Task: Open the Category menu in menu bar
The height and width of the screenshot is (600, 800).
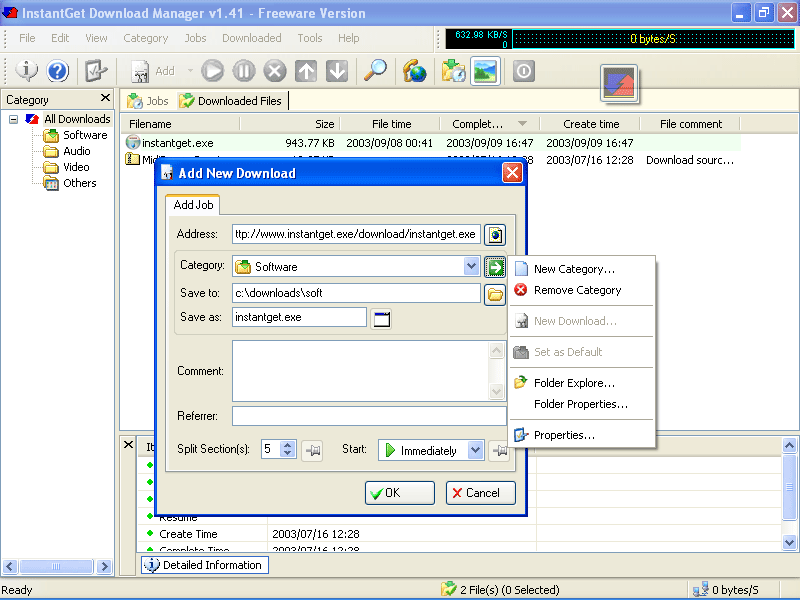Action: pos(145,38)
